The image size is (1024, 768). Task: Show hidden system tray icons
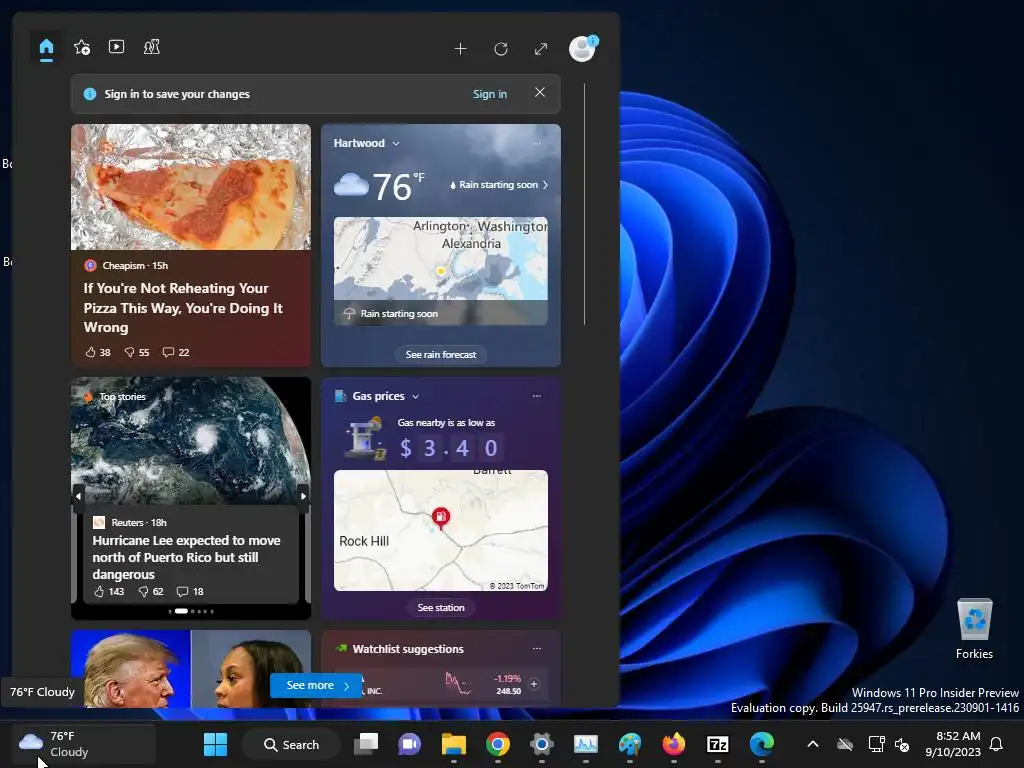coord(813,744)
